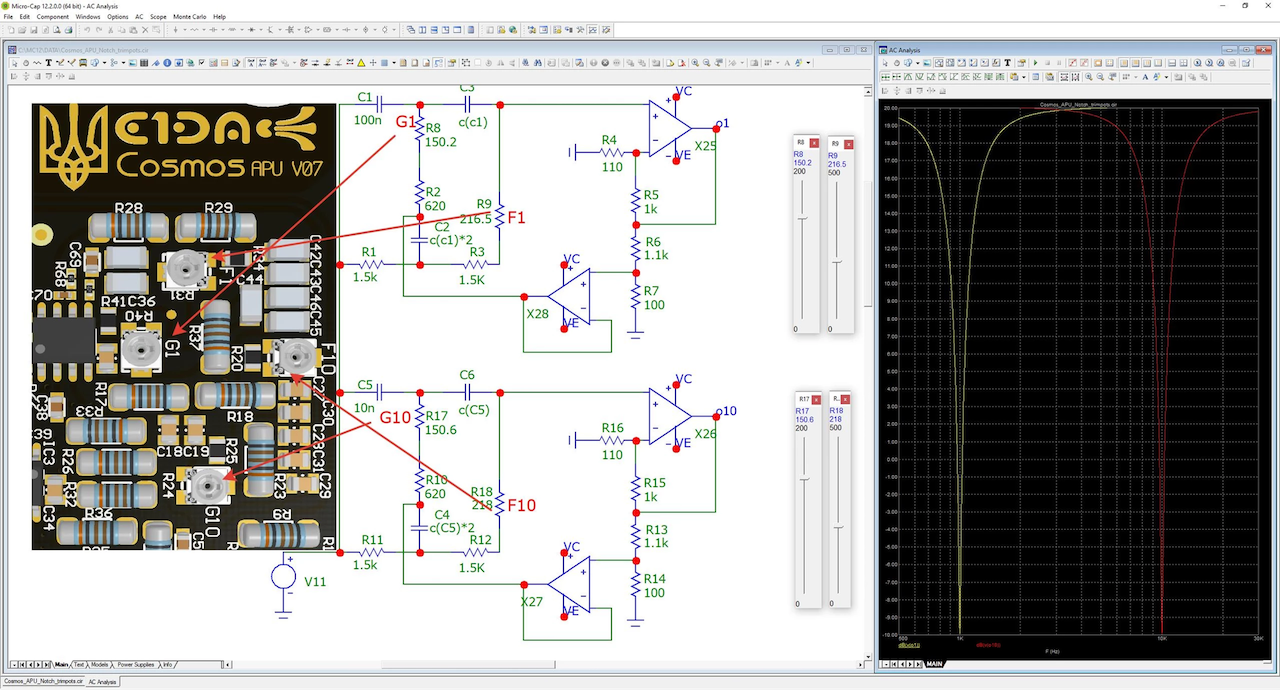Image resolution: width=1280 pixels, height=690 pixels.
Task: Click the R17 slider thumb
Action: (x=805, y=479)
